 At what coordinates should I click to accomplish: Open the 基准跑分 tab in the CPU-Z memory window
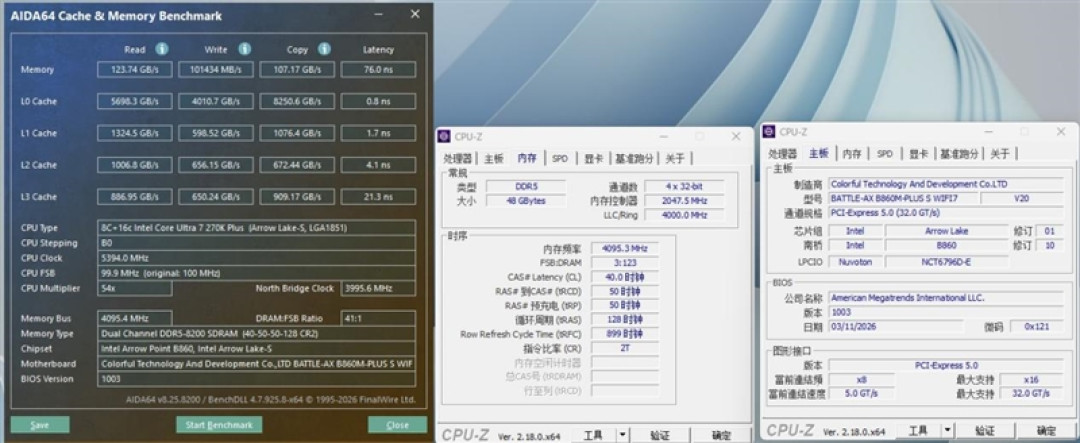[x=634, y=158]
